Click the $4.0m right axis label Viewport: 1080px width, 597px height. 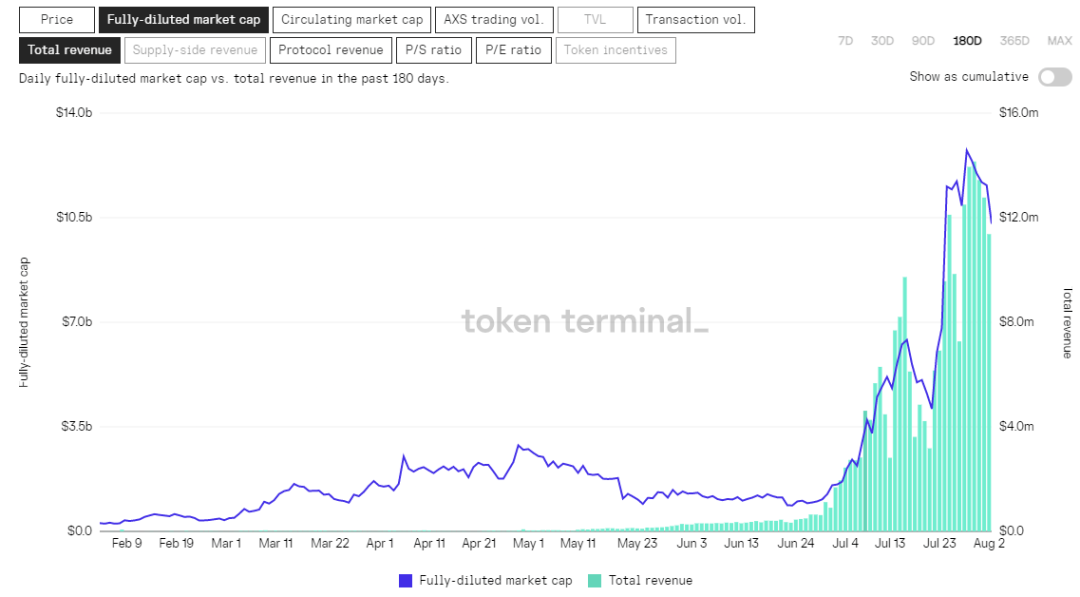coord(1017,427)
